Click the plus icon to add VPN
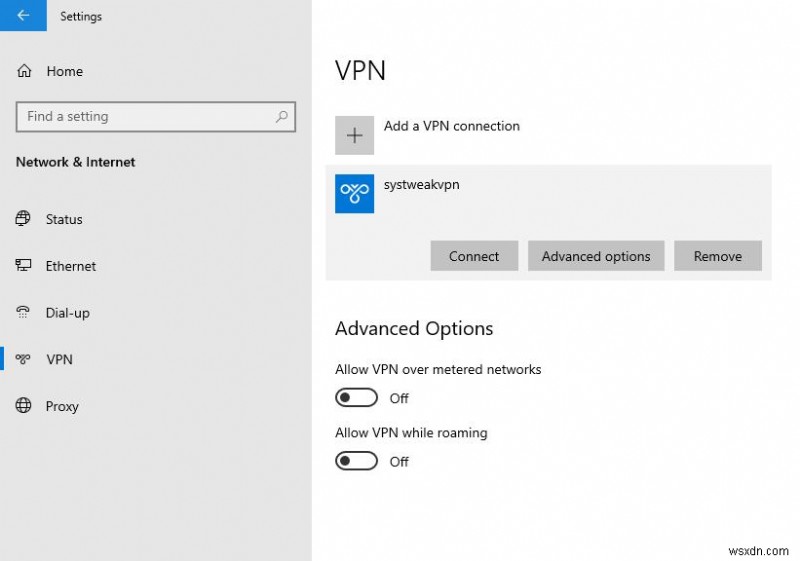Screen dimensions: 800x561 (x=354, y=136)
